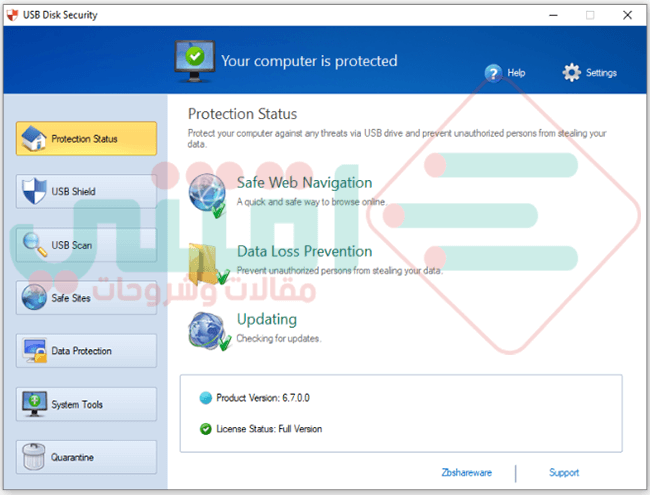
Task: Open the Data Protection section
Action: [86, 351]
